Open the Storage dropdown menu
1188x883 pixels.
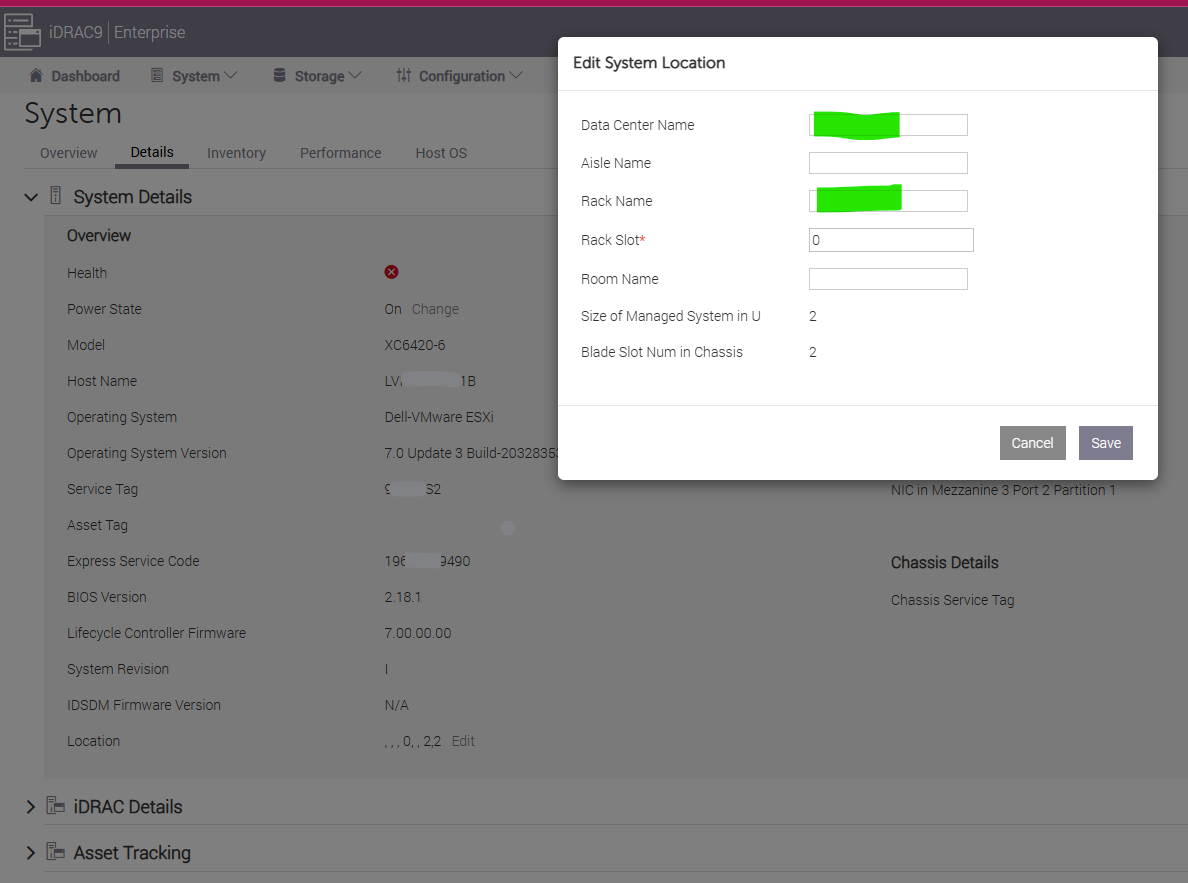pyautogui.click(x=317, y=76)
